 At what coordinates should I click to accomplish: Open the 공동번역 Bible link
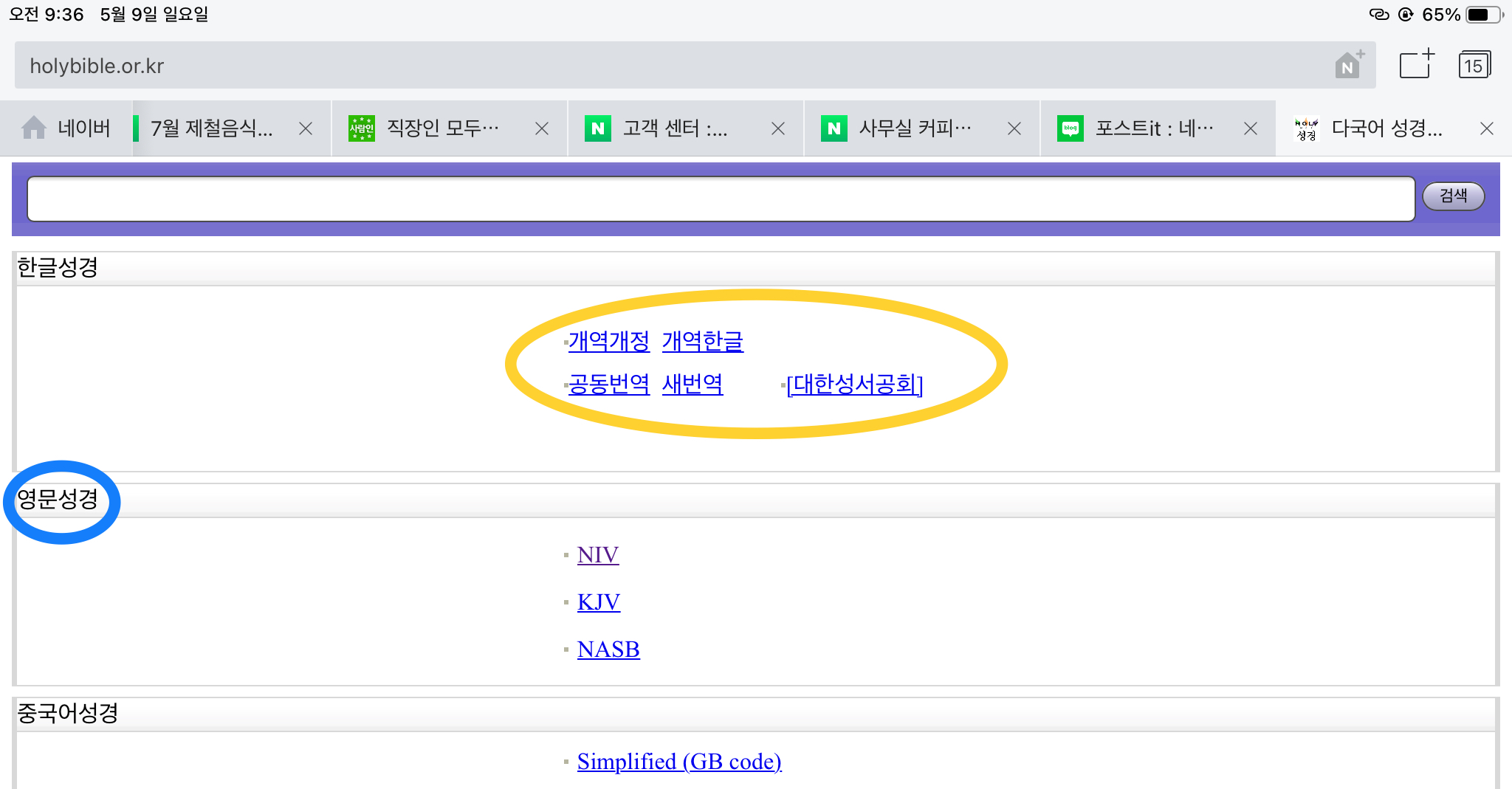point(609,384)
